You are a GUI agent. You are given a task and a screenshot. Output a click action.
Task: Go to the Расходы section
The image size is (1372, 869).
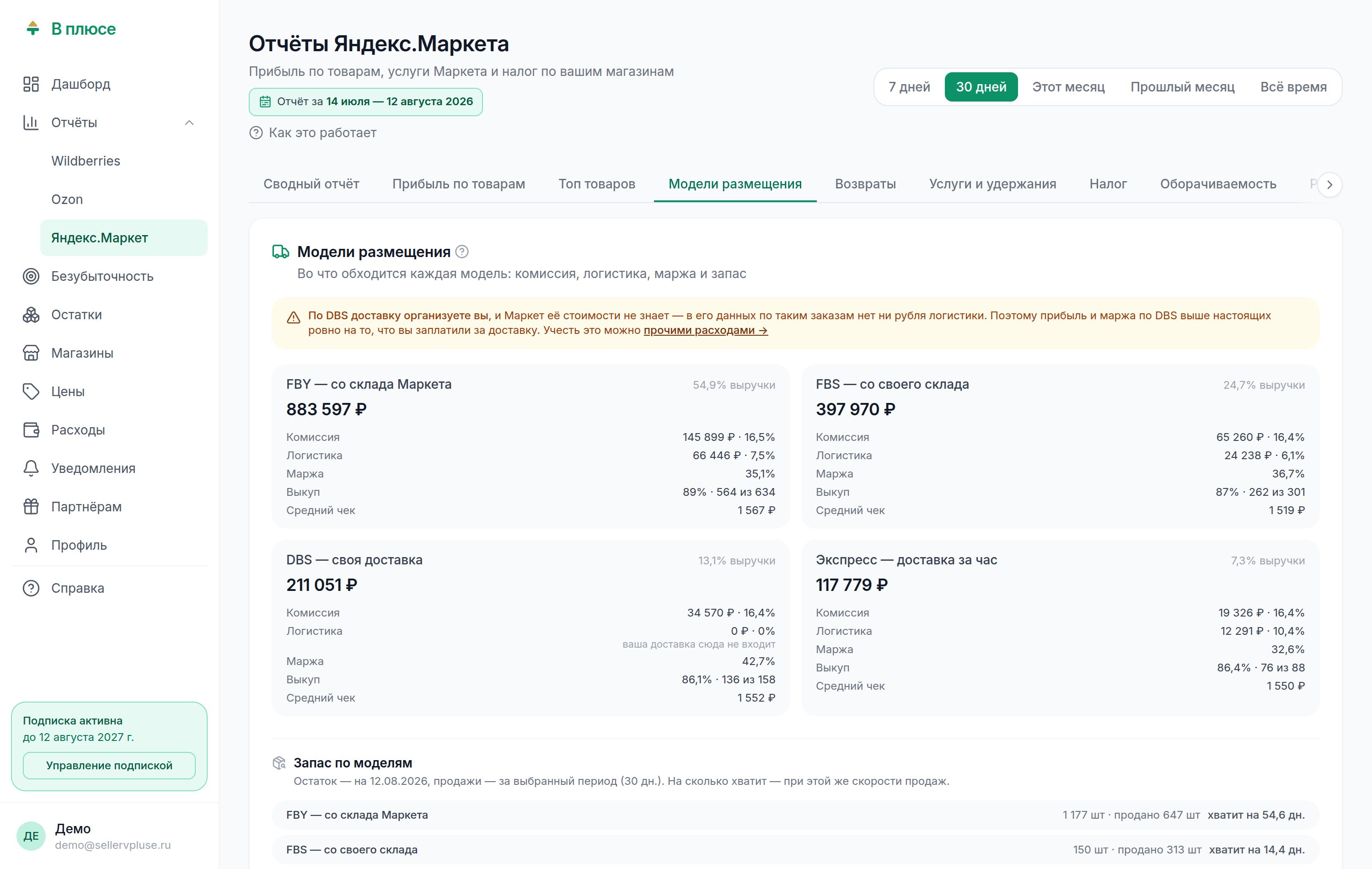[109, 429]
